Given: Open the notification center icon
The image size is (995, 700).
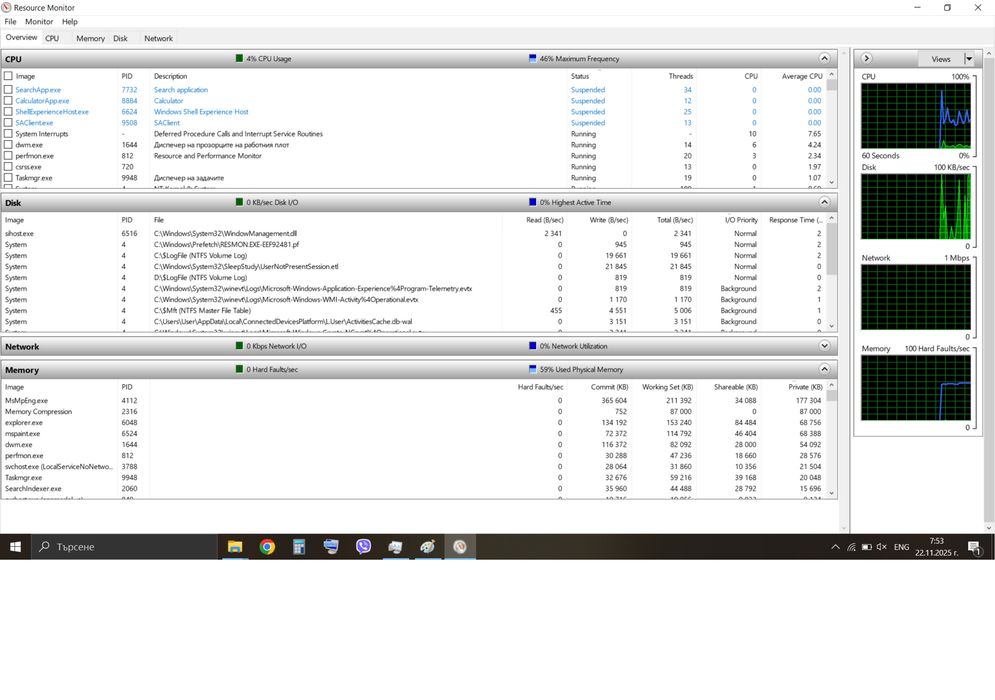Looking at the screenshot, I should [x=974, y=547].
